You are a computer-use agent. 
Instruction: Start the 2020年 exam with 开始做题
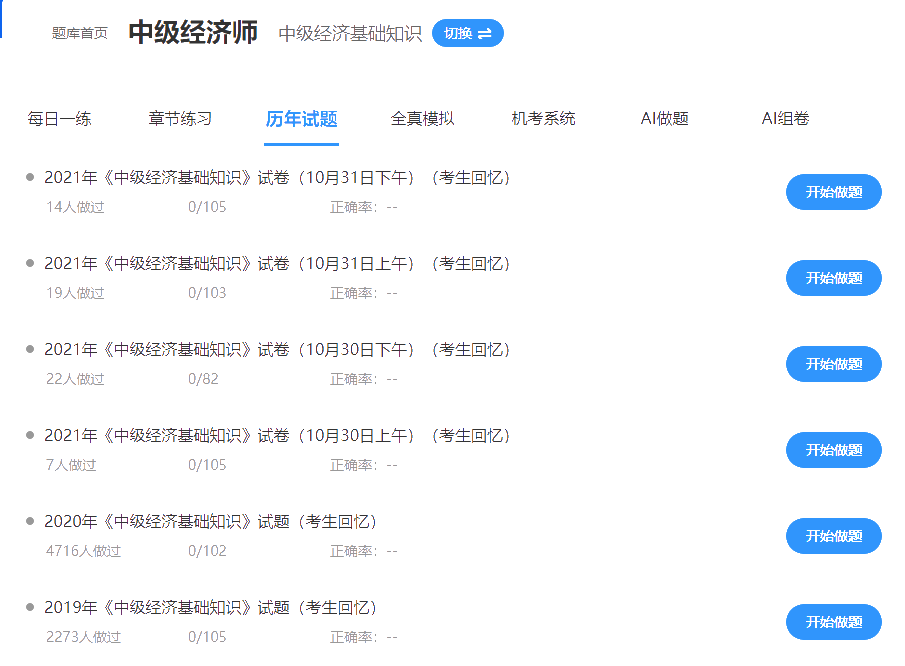point(833,536)
